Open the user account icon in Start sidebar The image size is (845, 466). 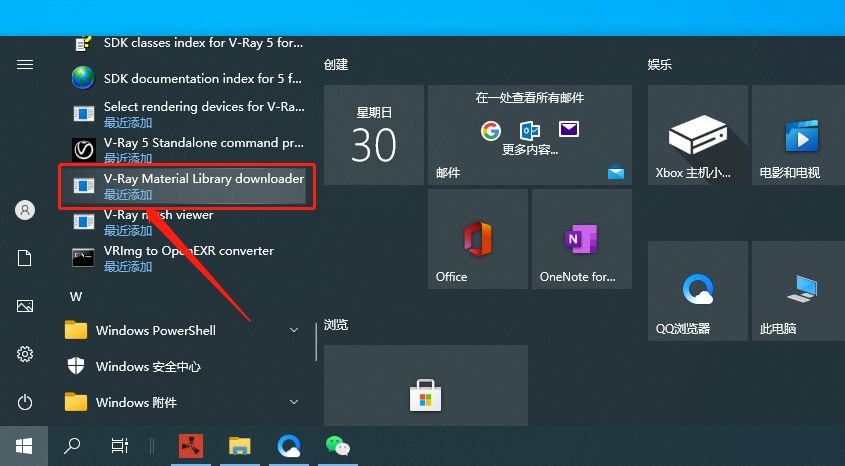[x=25, y=210]
